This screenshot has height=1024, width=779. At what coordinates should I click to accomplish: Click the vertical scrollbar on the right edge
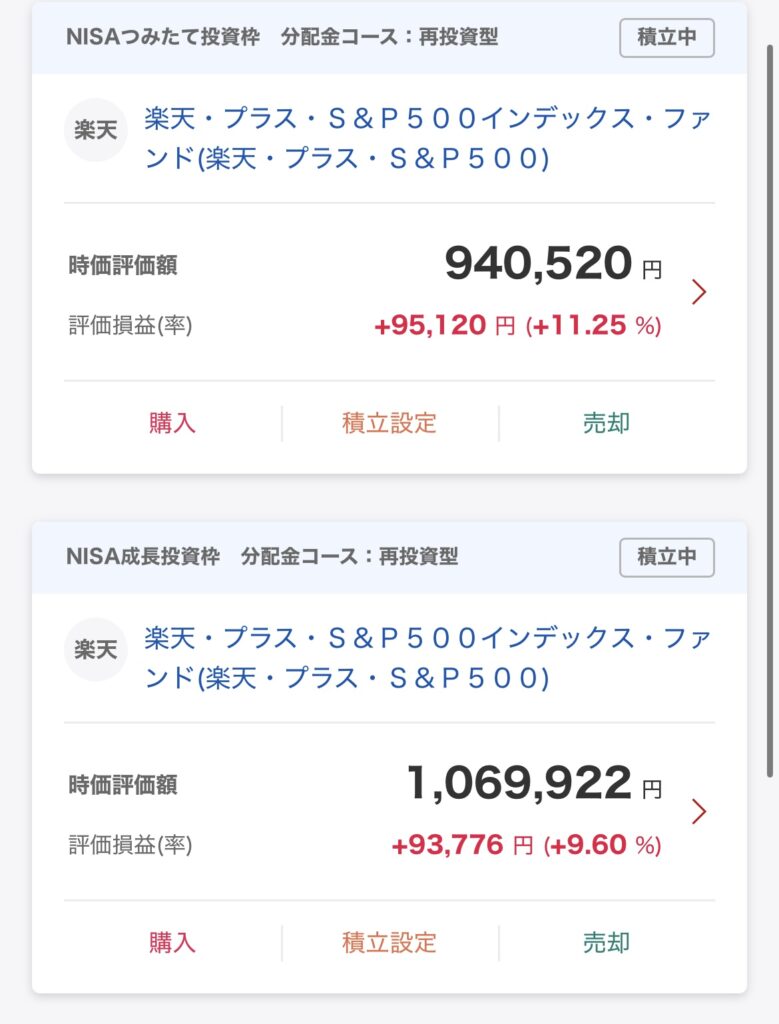click(x=770, y=411)
